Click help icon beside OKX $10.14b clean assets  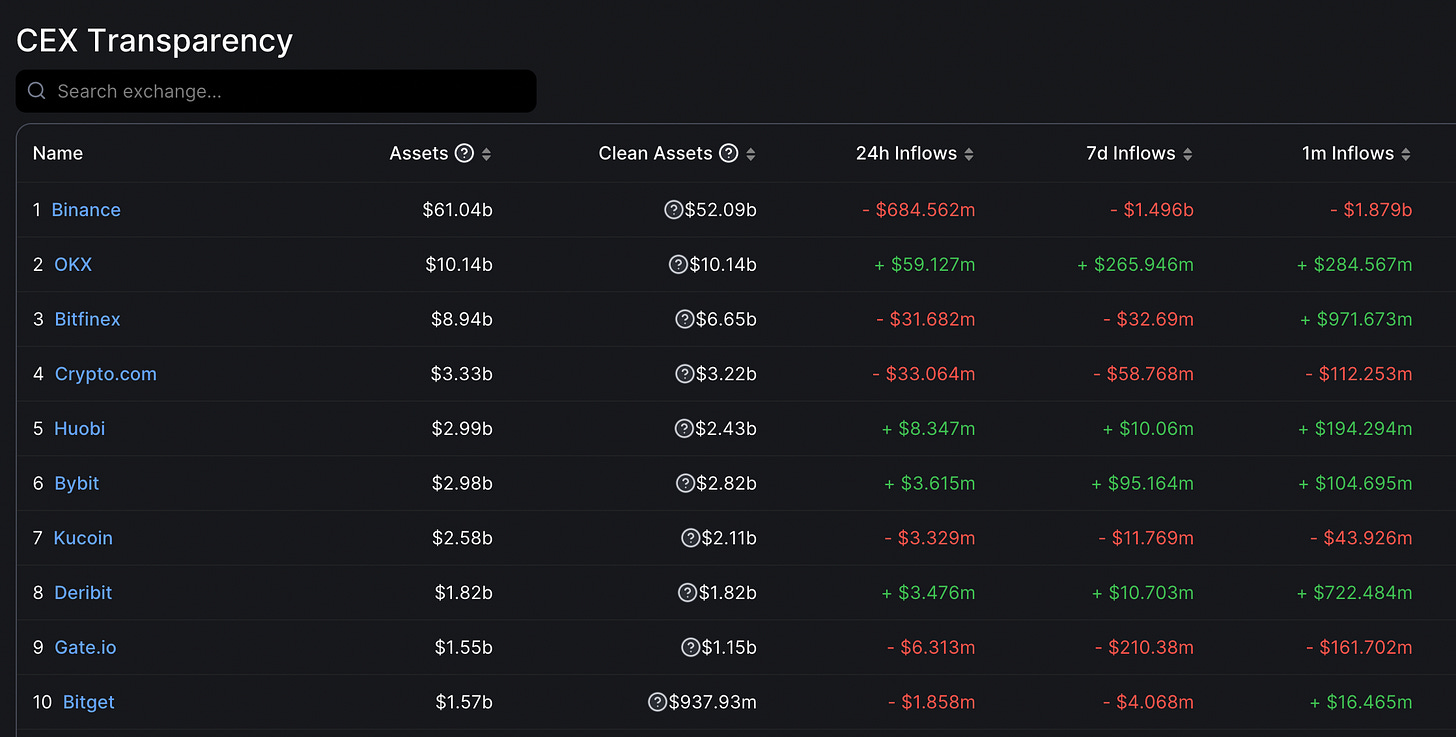tap(678, 265)
